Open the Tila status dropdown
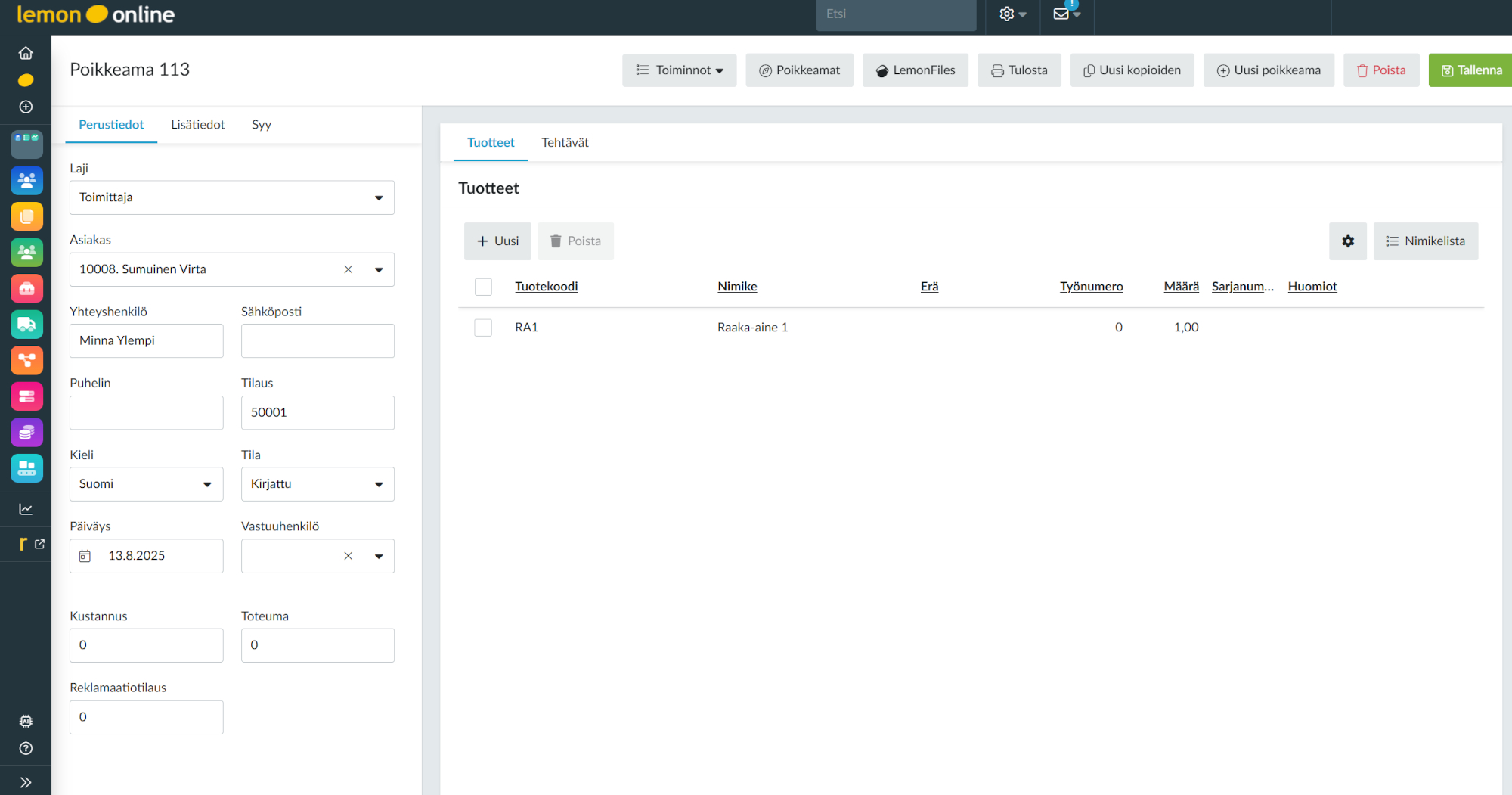Screen dimensions: 1512x795 379,484
